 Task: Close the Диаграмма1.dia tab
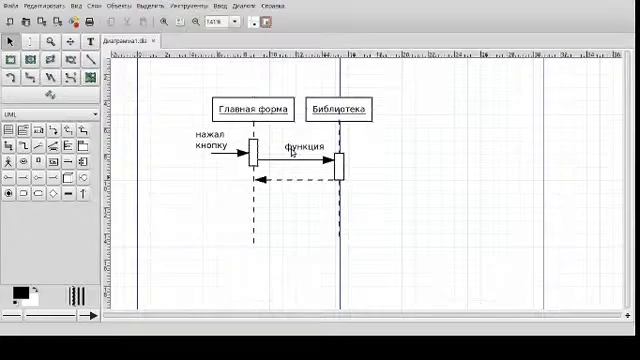pos(153,41)
